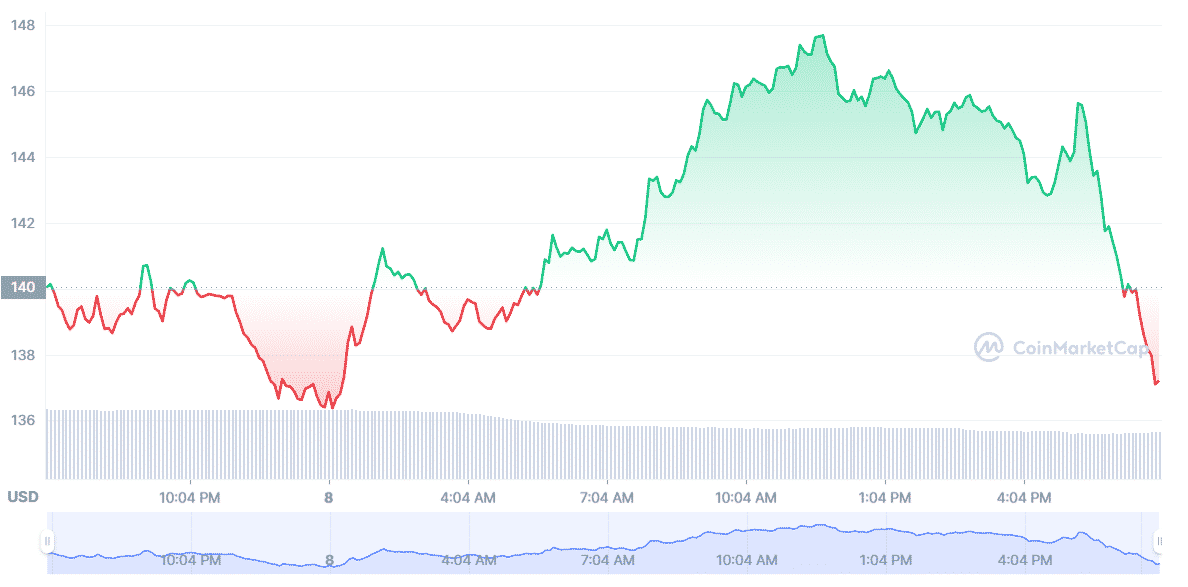Click 10:04 AM on the main time axis
This screenshot has width=1188, height=587.
pos(746,497)
